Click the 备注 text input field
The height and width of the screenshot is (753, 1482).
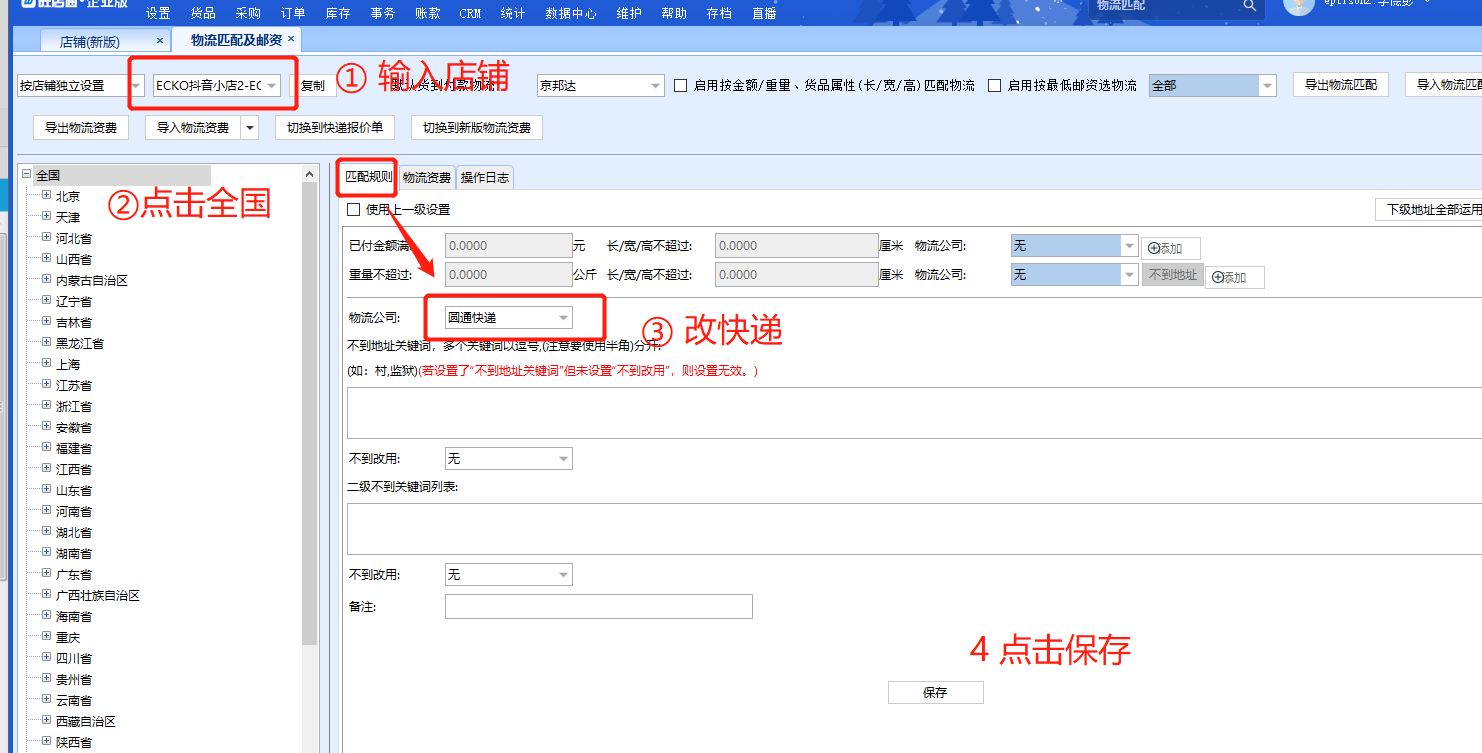point(598,607)
